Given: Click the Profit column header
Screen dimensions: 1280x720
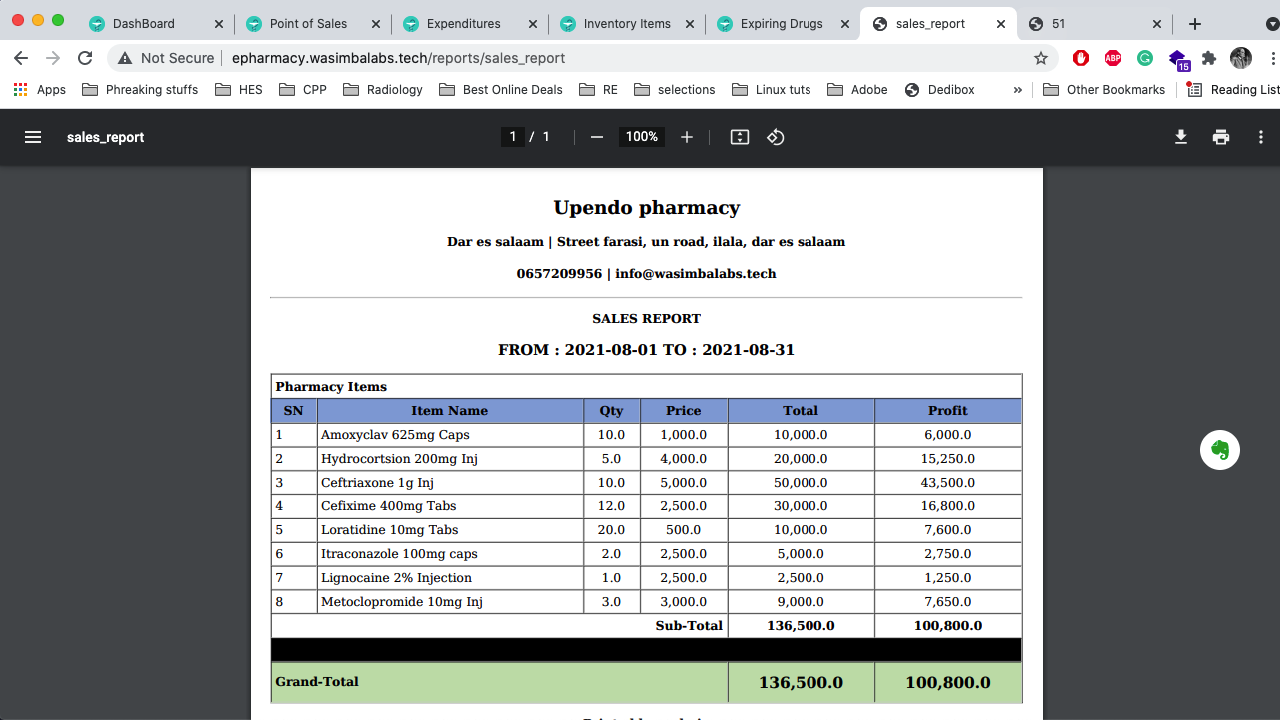Looking at the screenshot, I should (x=948, y=411).
